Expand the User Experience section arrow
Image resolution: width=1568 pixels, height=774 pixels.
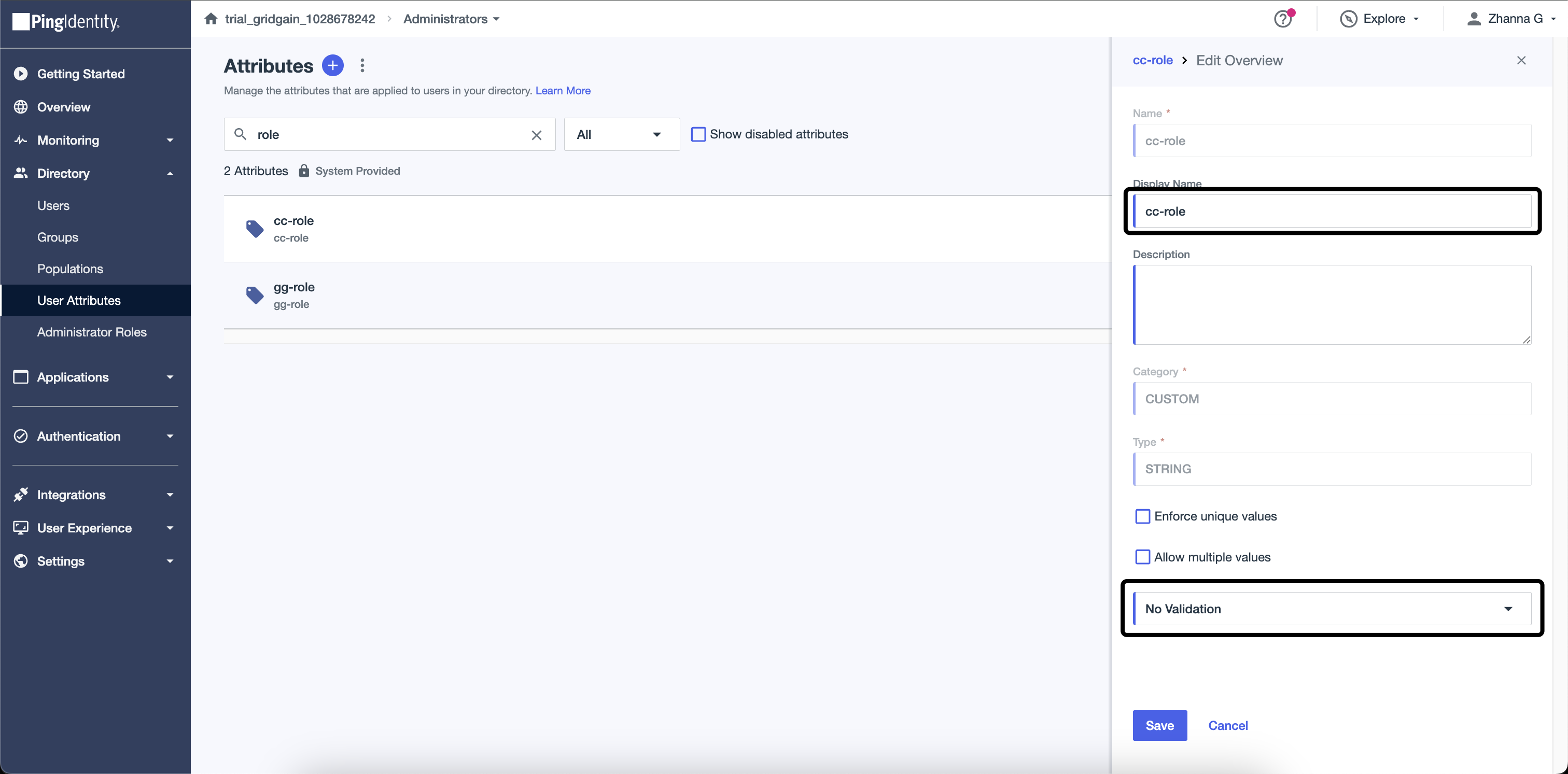170,528
